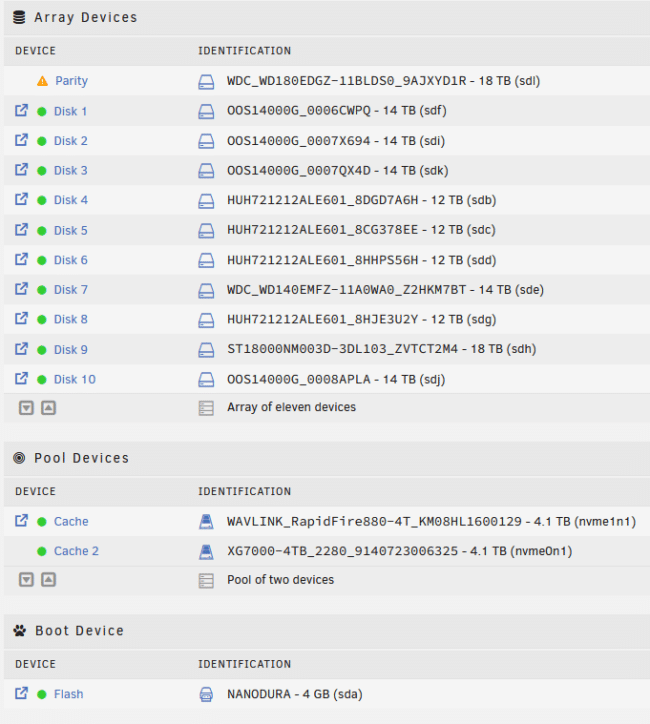Click the Parity warning triangle icon
The width and height of the screenshot is (650, 724).
(42, 81)
